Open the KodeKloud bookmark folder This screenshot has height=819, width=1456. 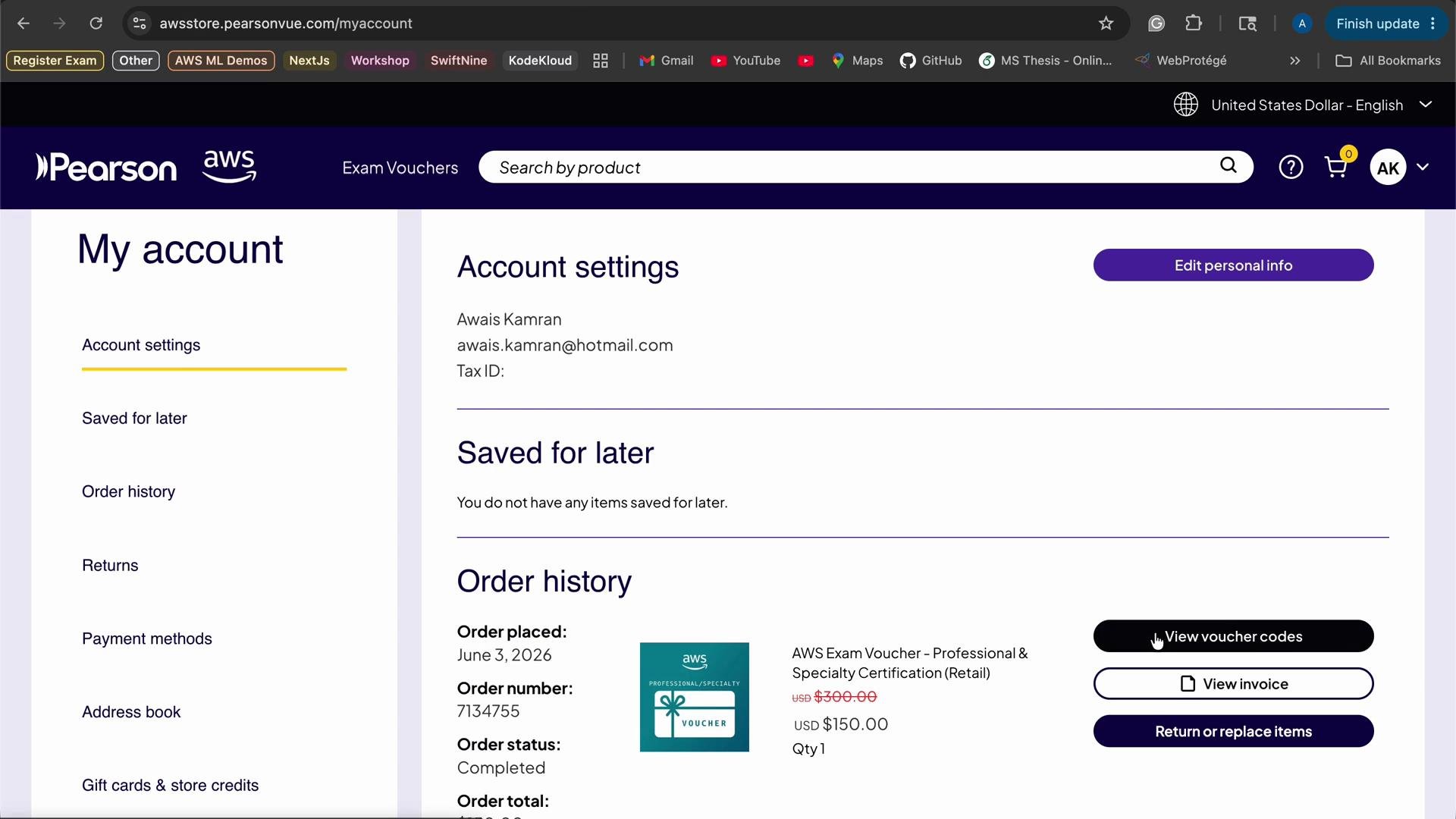[x=540, y=61]
